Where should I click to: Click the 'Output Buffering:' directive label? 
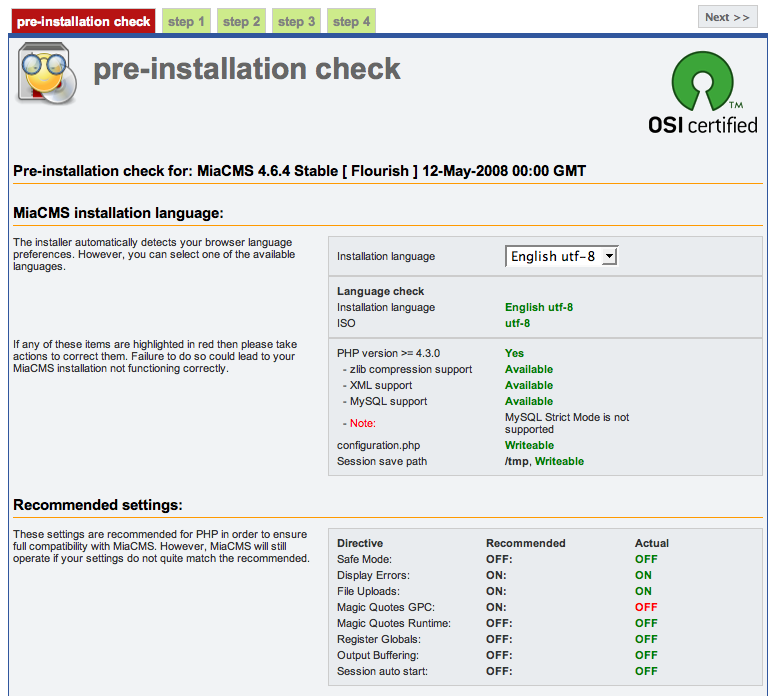point(378,655)
